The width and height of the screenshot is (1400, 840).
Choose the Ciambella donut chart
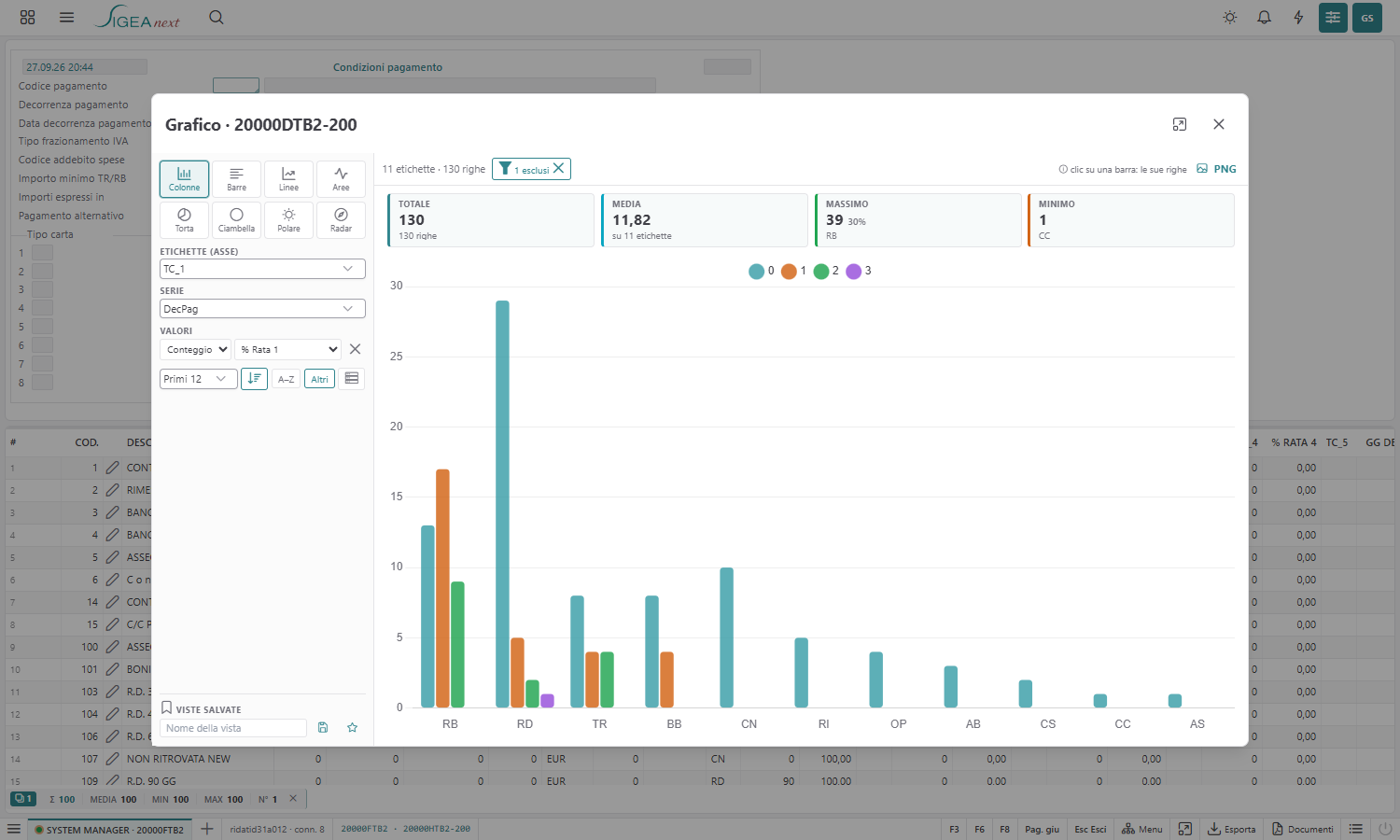pyautogui.click(x=236, y=220)
